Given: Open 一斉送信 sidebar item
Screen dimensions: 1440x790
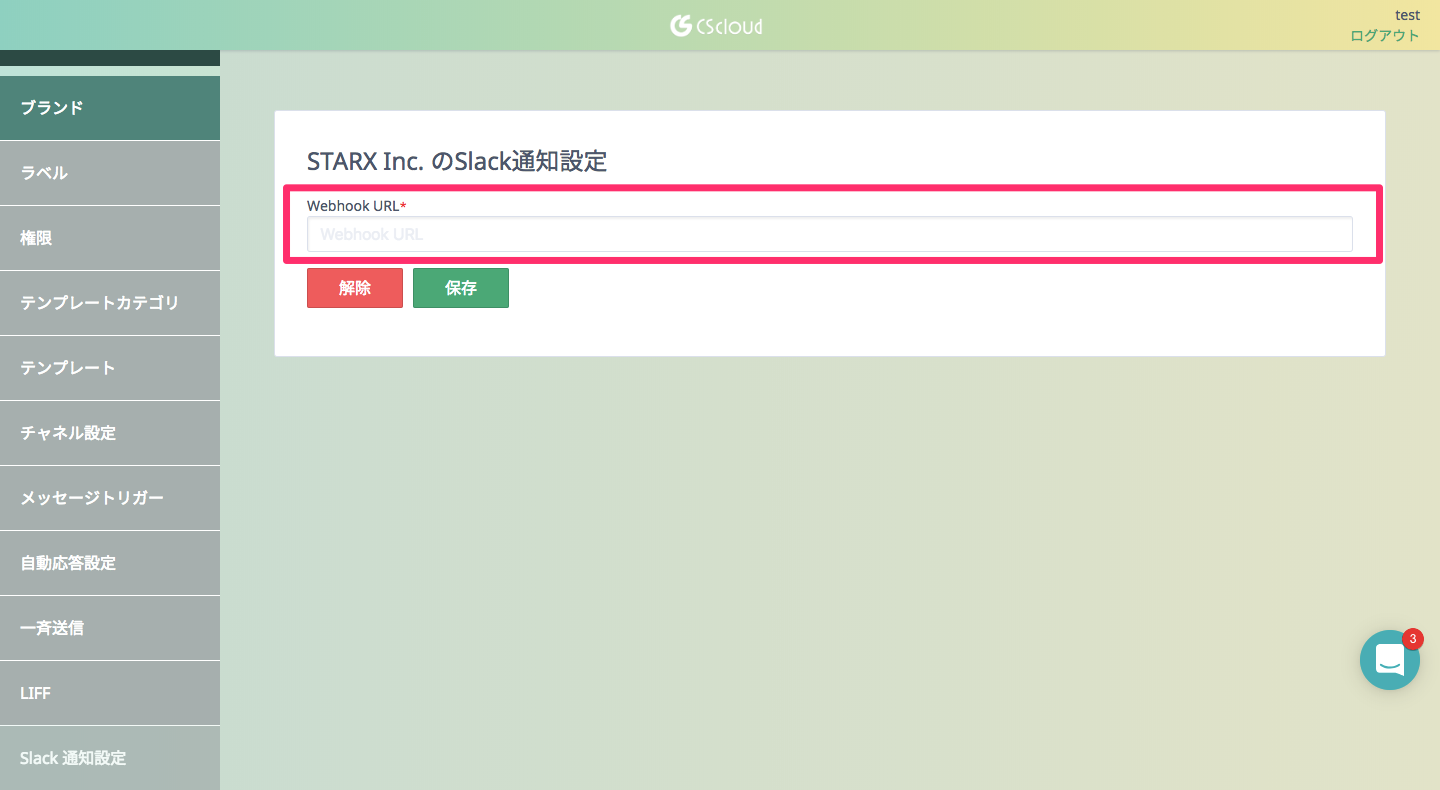Looking at the screenshot, I should 110,628.
